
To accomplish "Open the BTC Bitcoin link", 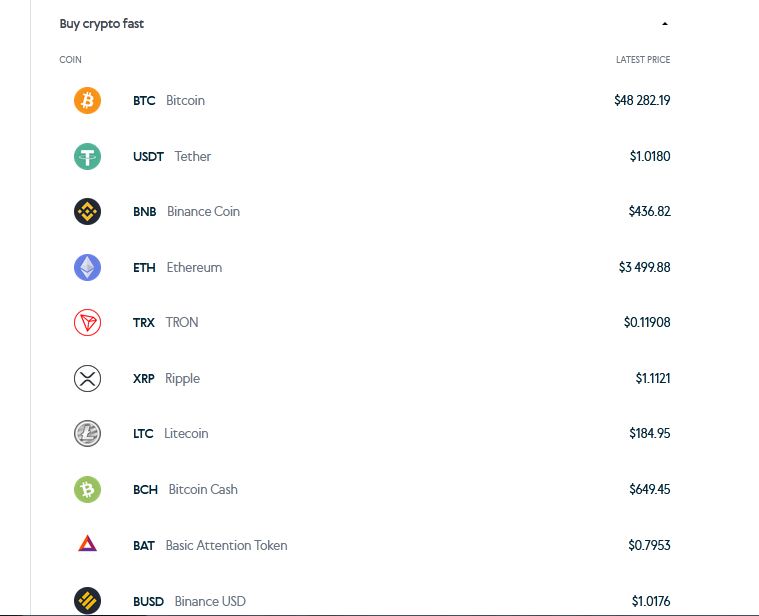I will (x=168, y=101).
